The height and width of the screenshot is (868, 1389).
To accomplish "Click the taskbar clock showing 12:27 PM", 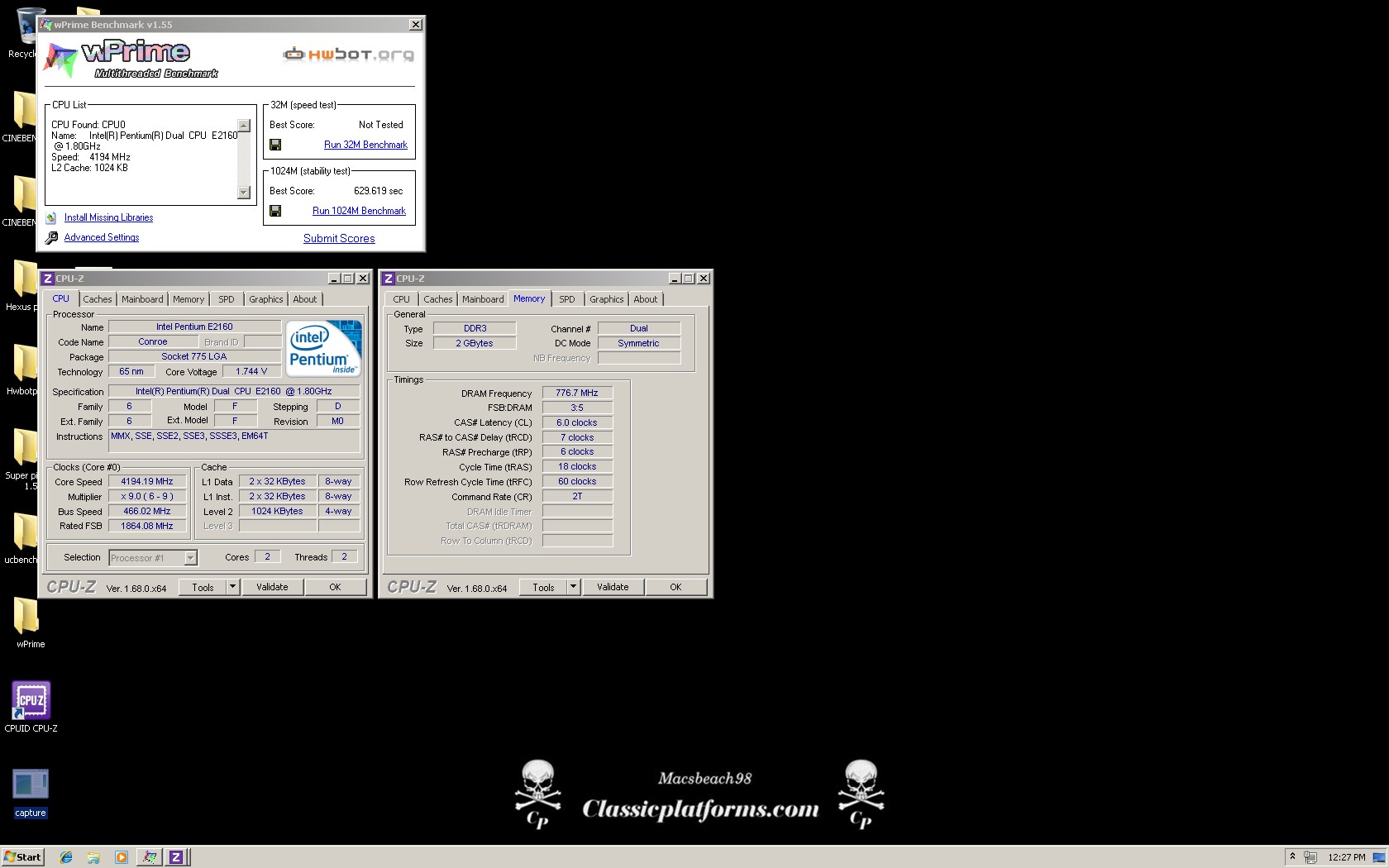I will click(1346, 857).
